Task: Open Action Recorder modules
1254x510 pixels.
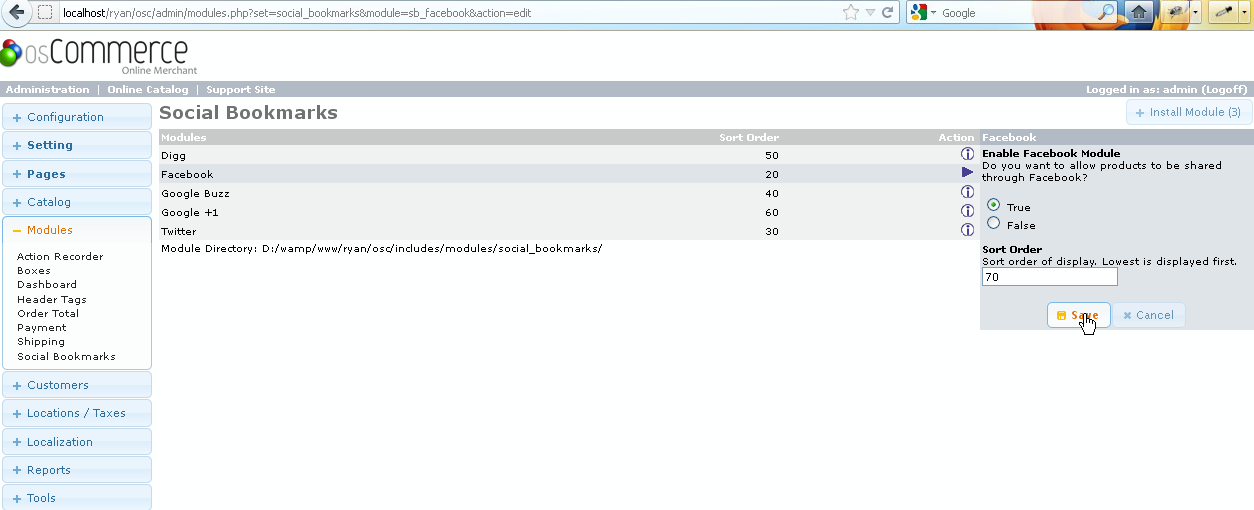Action: click(x=60, y=257)
